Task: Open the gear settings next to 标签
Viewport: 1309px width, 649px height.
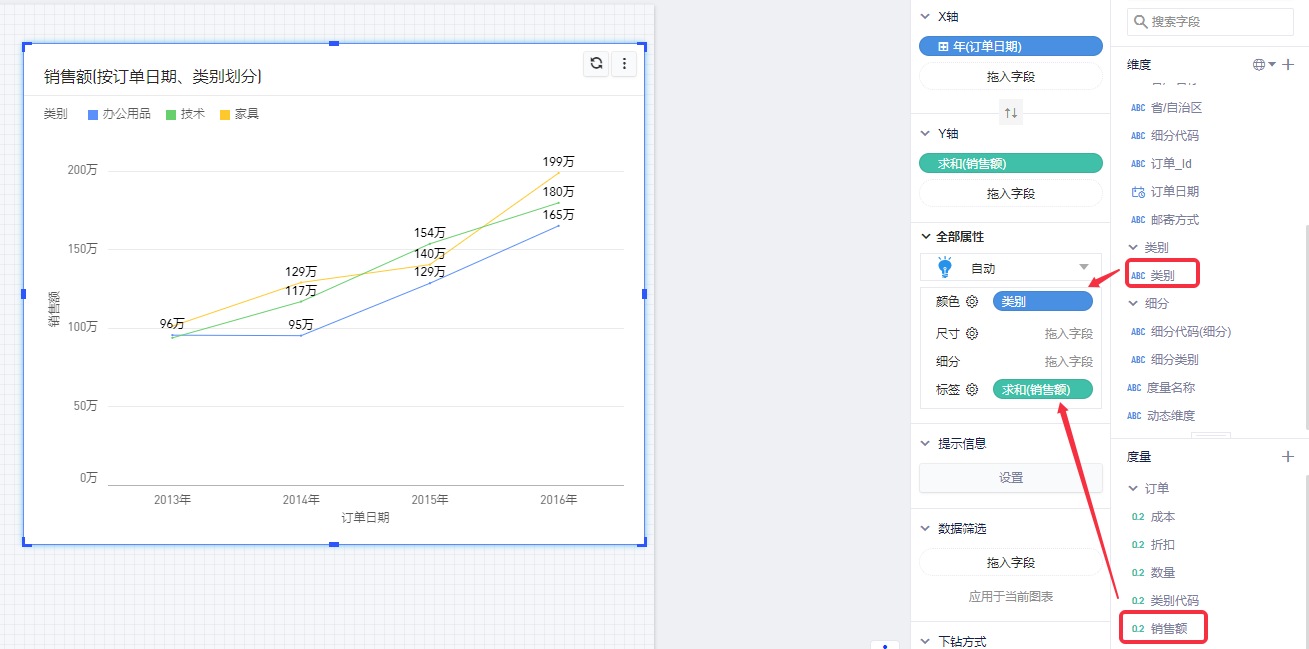Action: (x=972, y=390)
